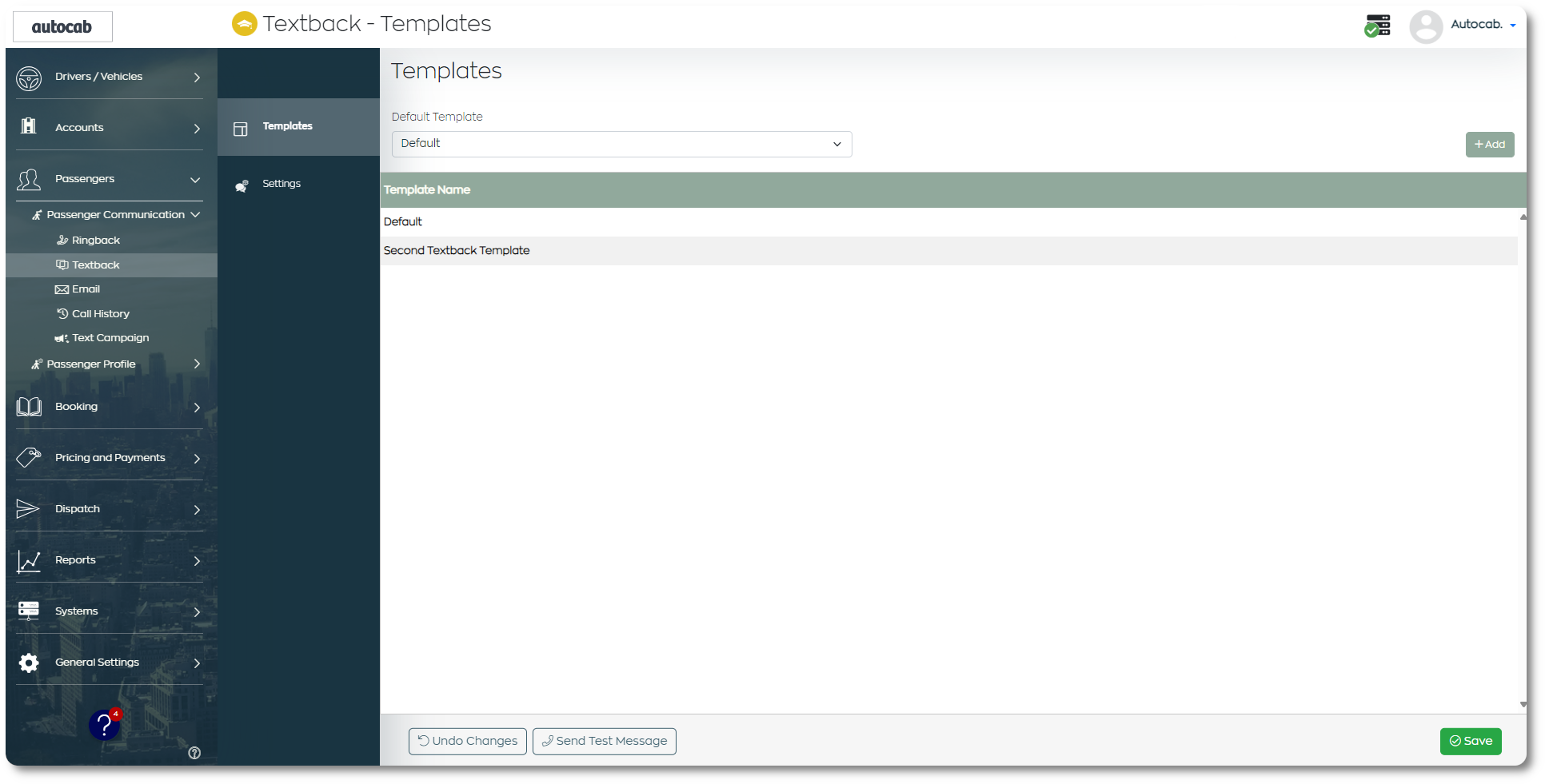Click the Reports chart icon
Screen dimensions: 1545x784
point(29,561)
